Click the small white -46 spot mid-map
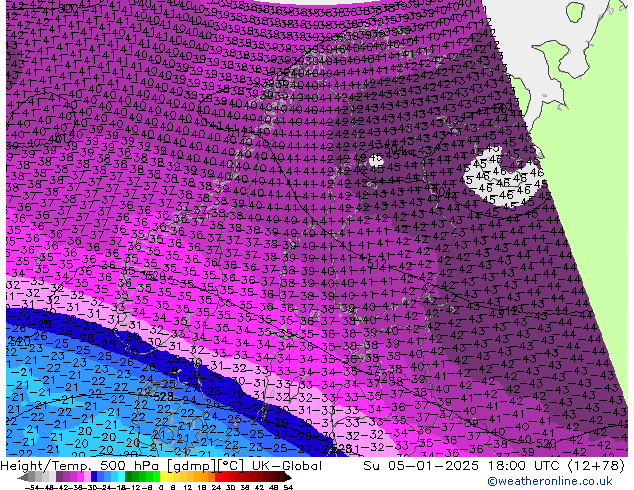Image resolution: width=634 pixels, height=490 pixels. pos(376,160)
